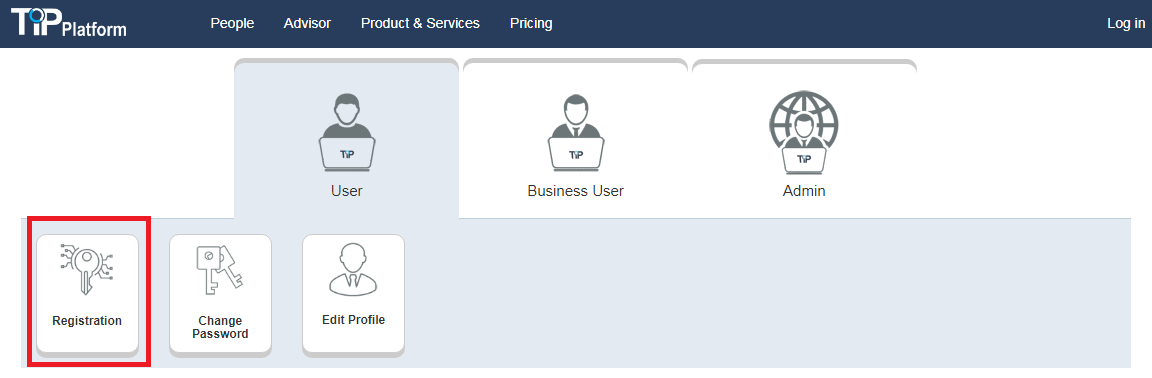Viewport: 1152px width, 378px height.
Task: Open the Change Password tile label
Action: tap(220, 327)
